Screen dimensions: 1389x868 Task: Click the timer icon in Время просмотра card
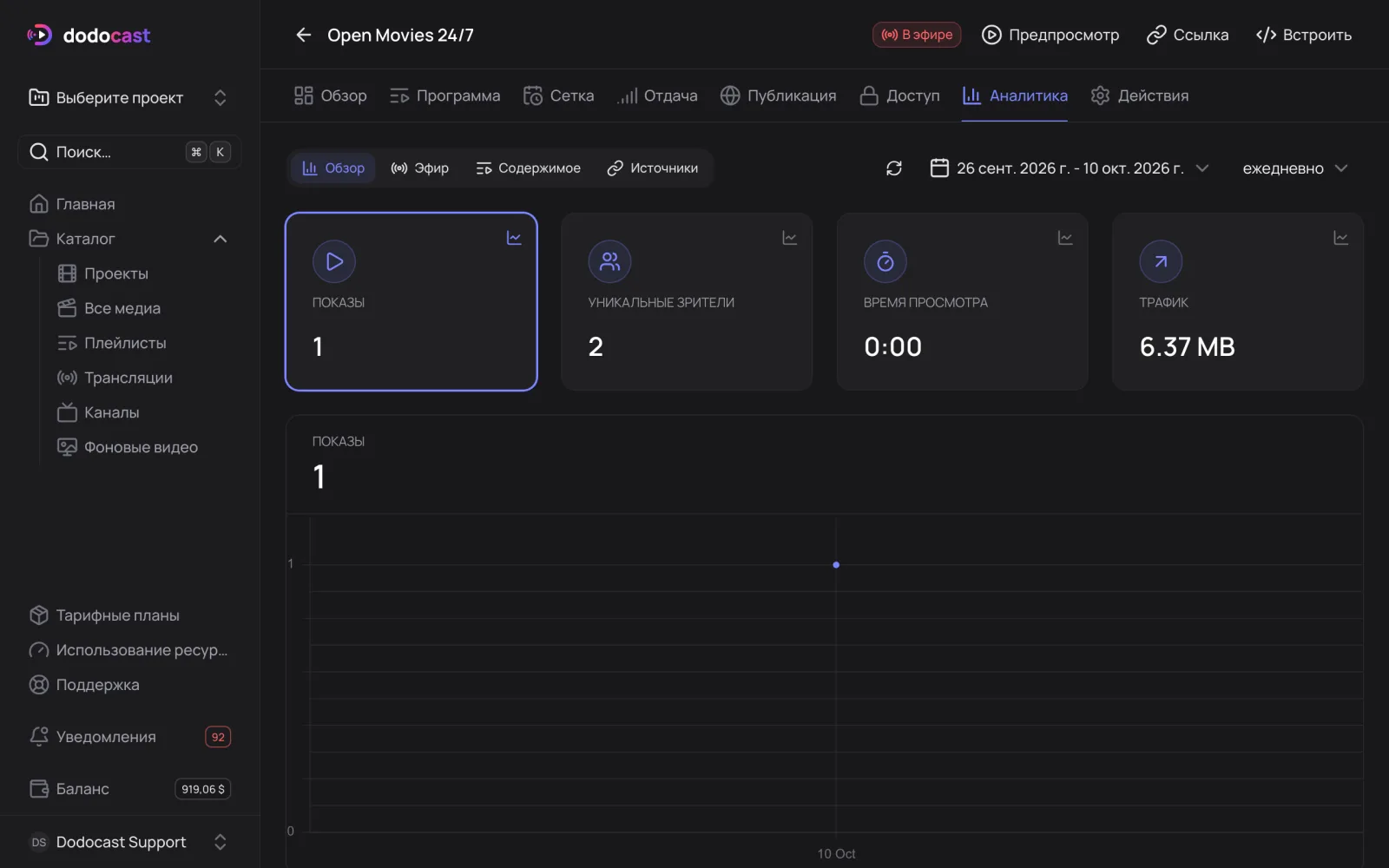pyautogui.click(x=885, y=261)
